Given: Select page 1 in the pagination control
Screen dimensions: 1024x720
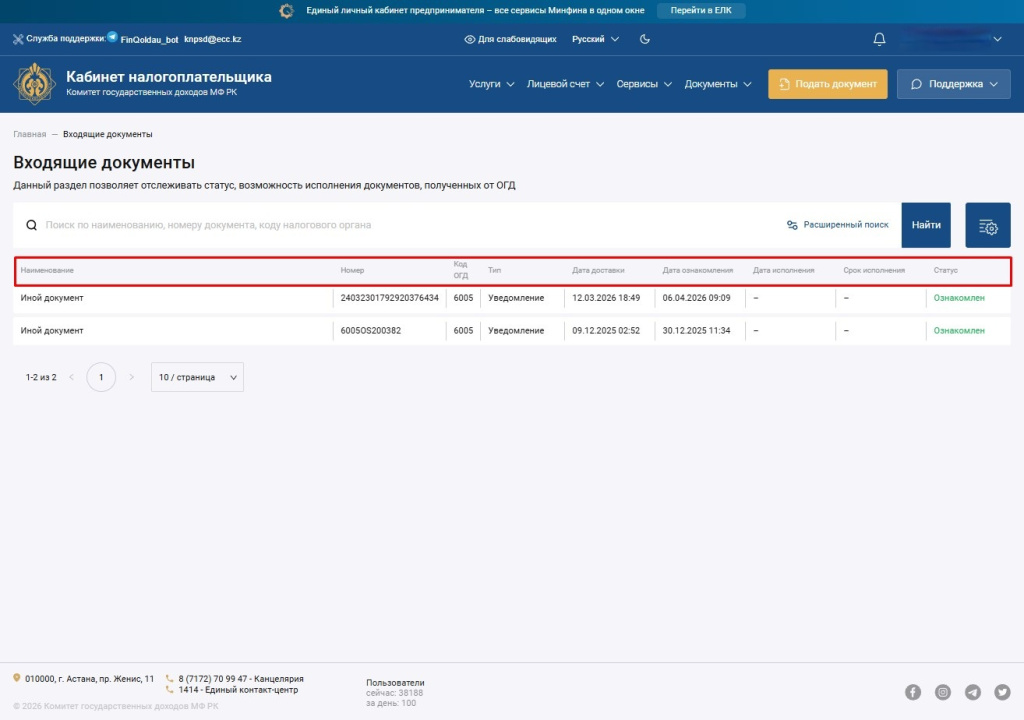Looking at the screenshot, I should (x=101, y=377).
